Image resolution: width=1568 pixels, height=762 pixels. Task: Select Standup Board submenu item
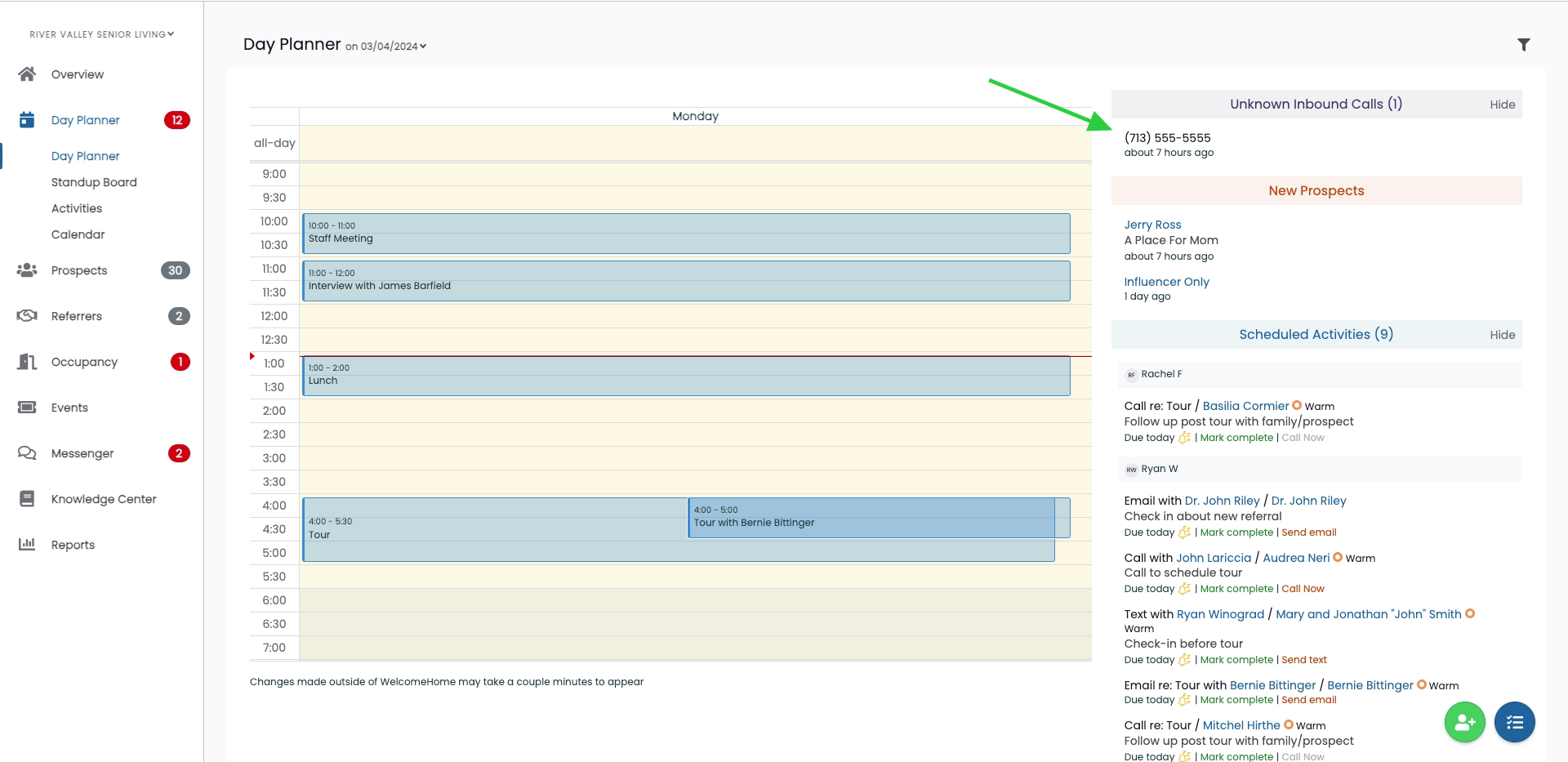[94, 182]
